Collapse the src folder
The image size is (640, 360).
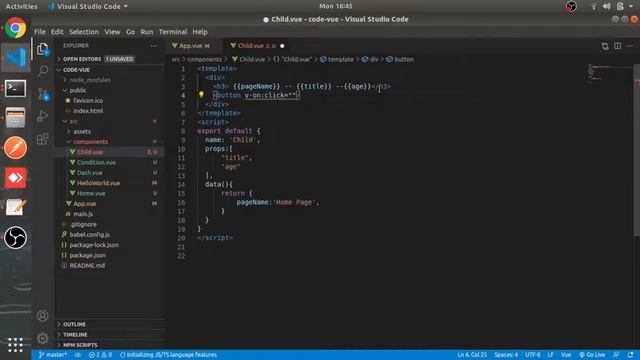pos(73,121)
